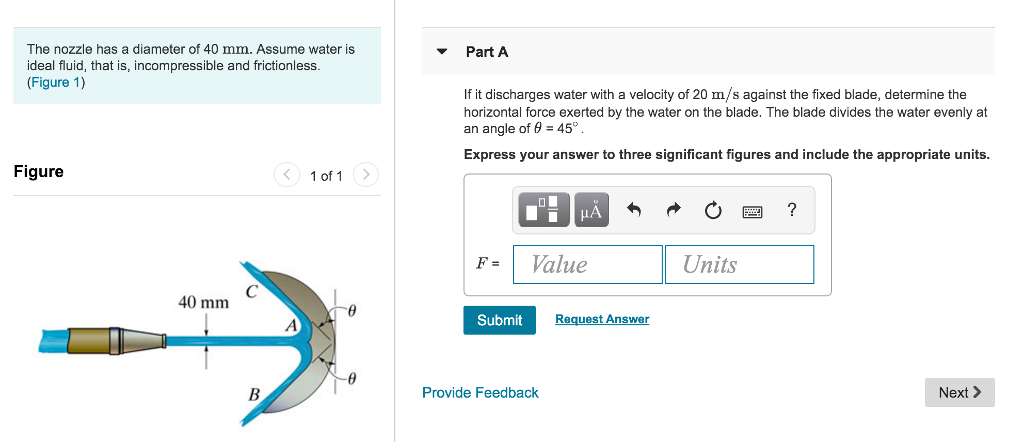
Task: Open the templates fraction tool
Action: pos(544,210)
